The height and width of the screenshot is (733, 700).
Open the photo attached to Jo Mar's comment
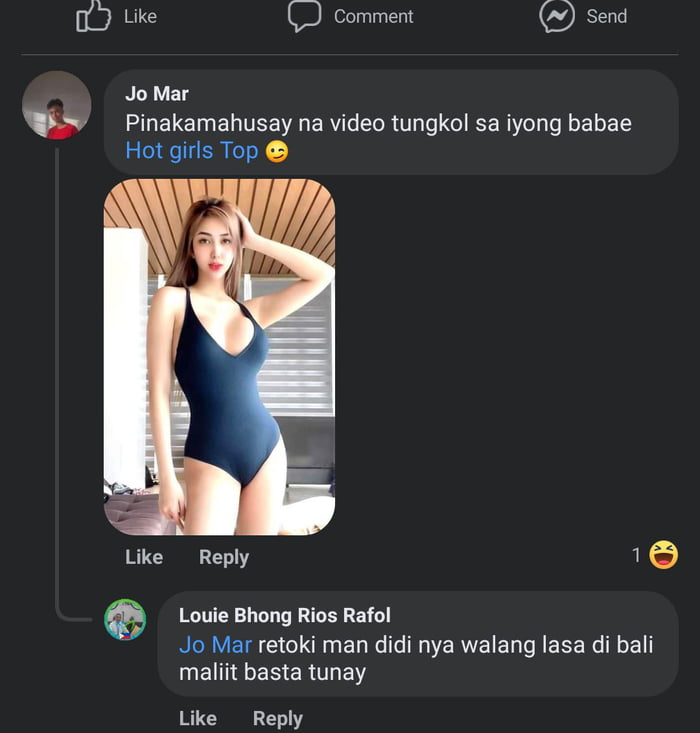coord(219,357)
